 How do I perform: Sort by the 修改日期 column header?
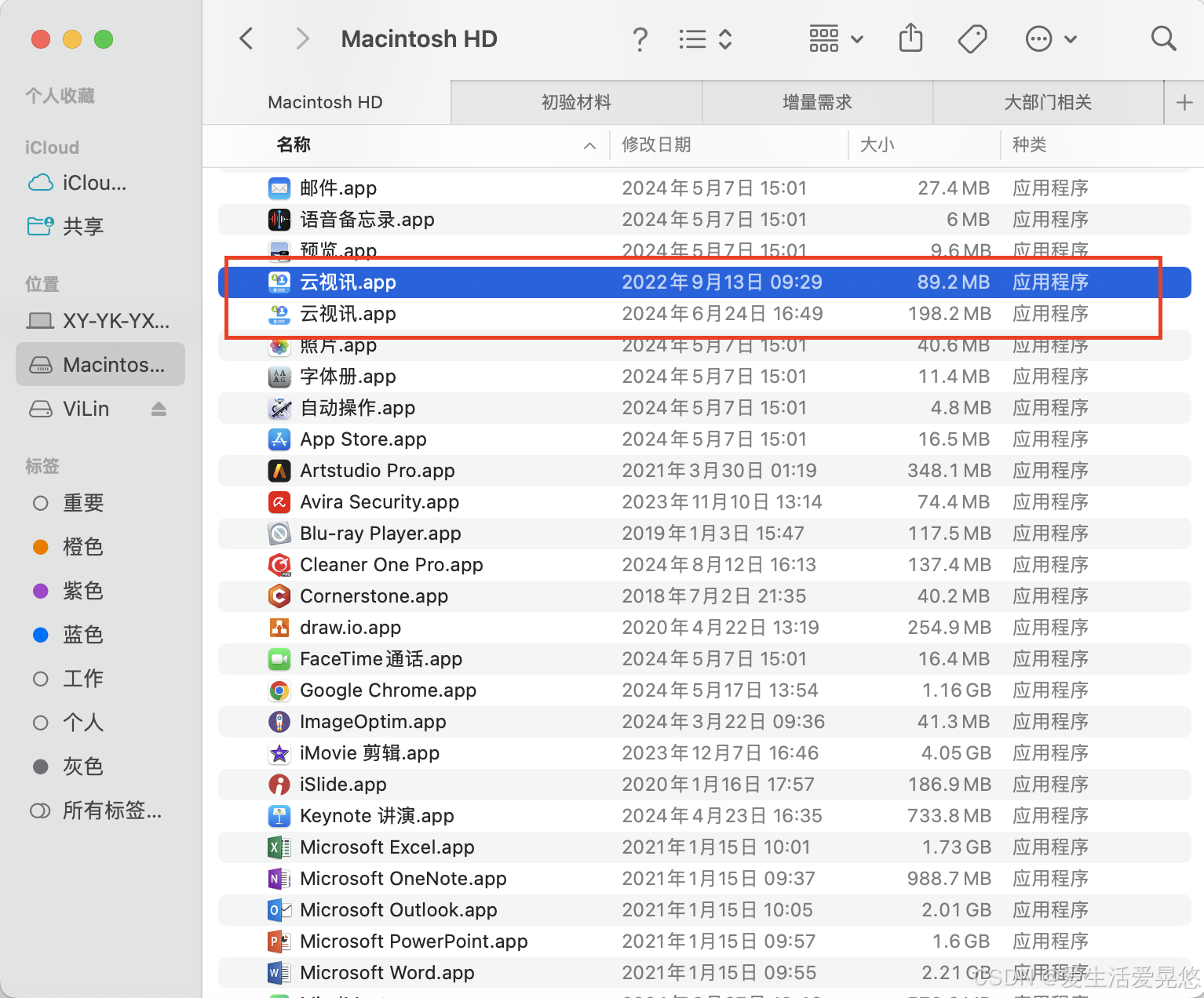tap(656, 144)
